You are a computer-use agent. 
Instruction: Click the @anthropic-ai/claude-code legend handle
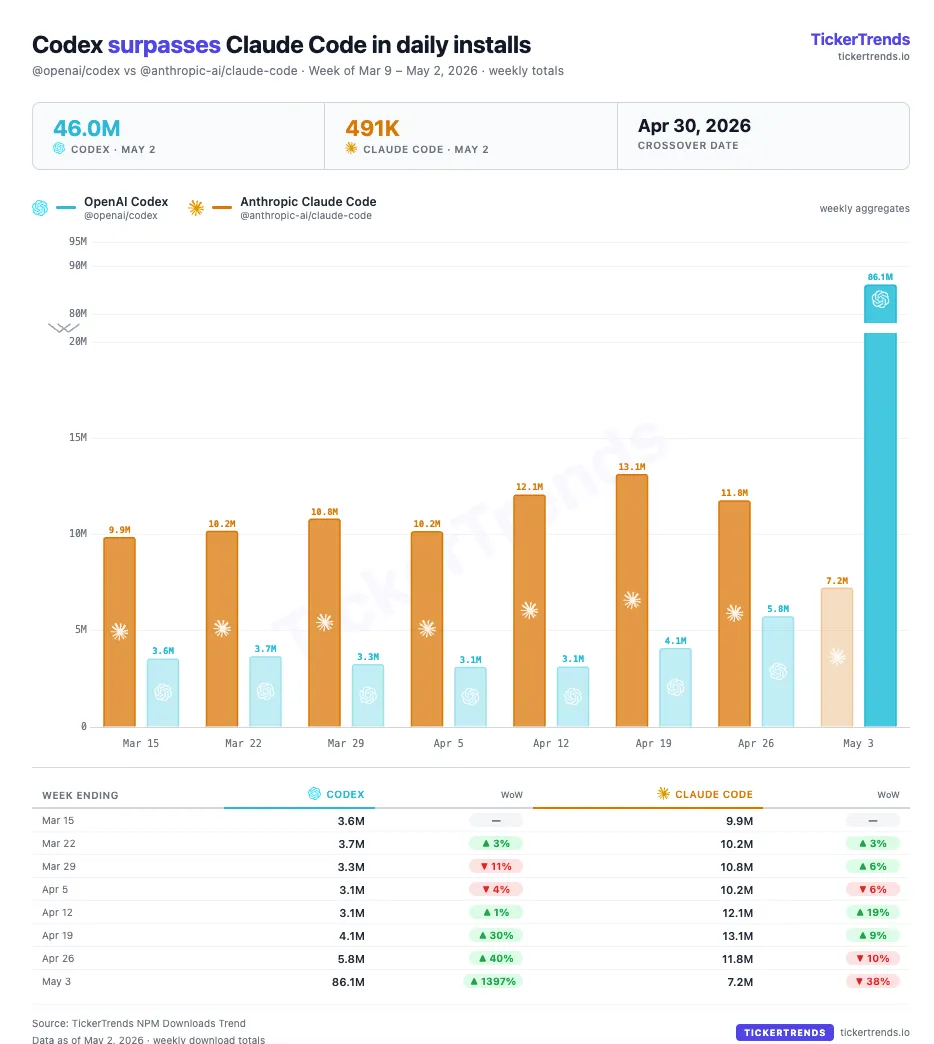306,216
